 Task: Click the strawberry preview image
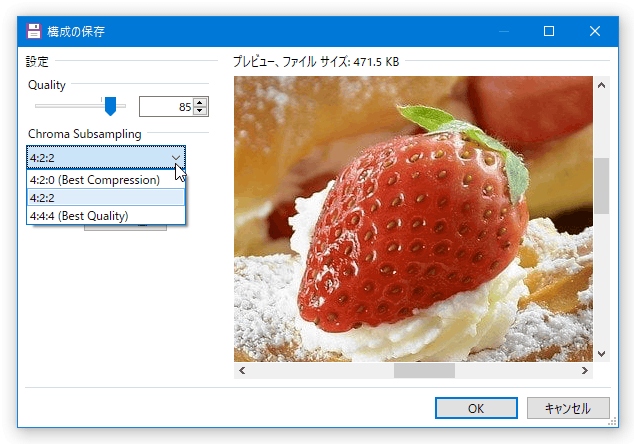click(413, 219)
